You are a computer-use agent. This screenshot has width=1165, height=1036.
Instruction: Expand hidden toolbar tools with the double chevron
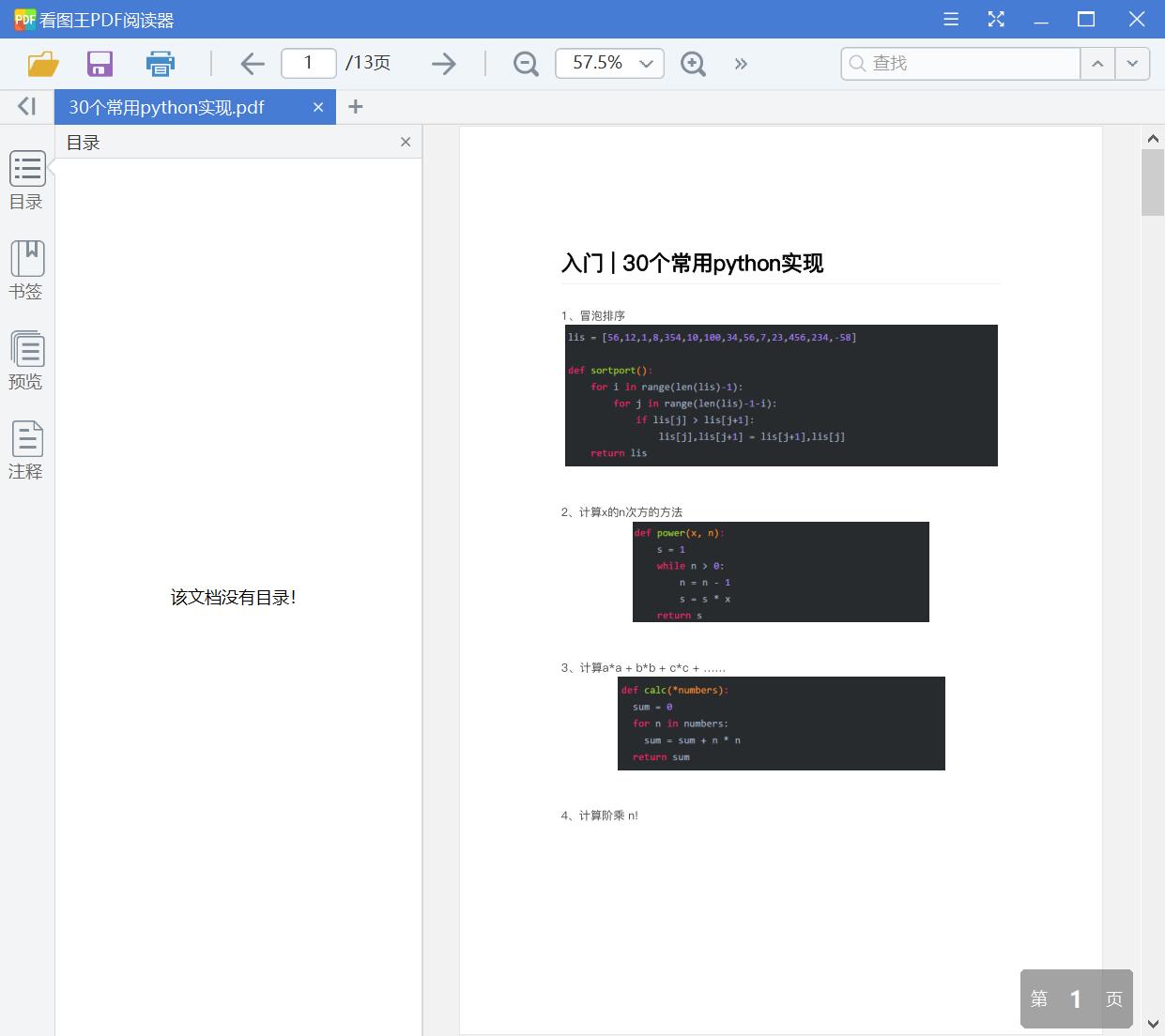[x=741, y=63]
